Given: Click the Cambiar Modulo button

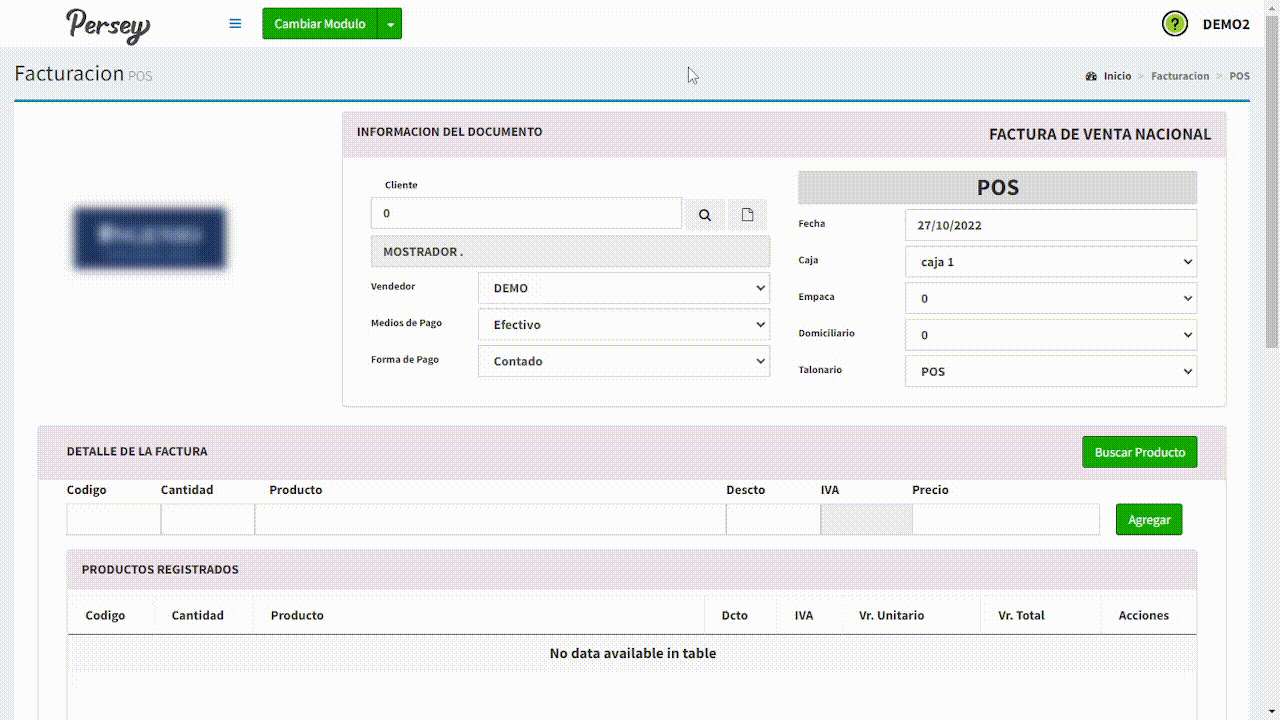Looking at the screenshot, I should point(320,24).
